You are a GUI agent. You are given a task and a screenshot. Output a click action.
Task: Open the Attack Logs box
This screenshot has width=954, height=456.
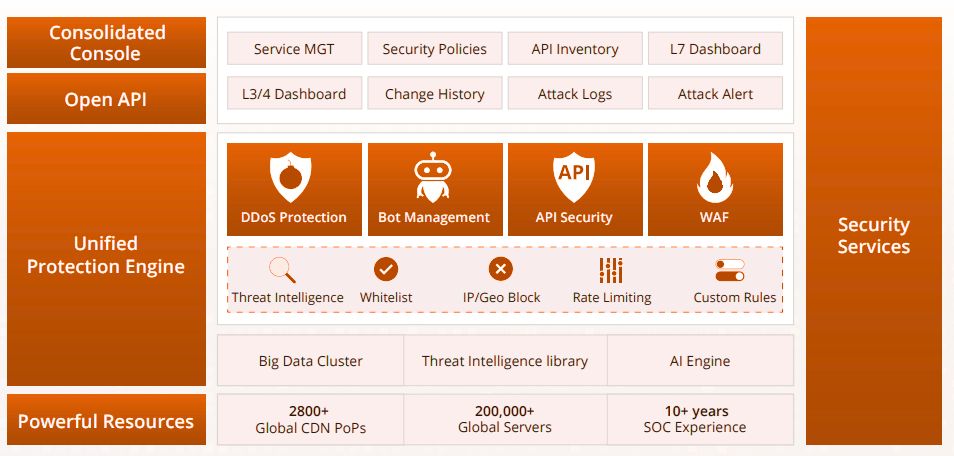575,94
